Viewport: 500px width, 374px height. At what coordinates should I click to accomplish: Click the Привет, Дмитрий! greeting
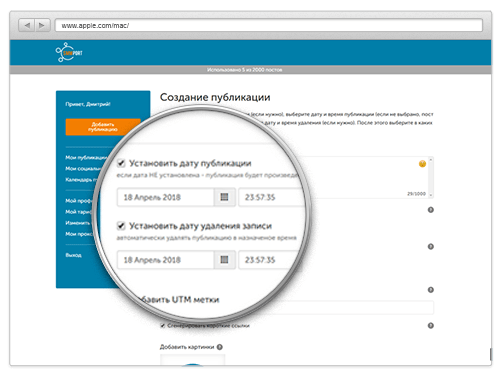pos(88,104)
